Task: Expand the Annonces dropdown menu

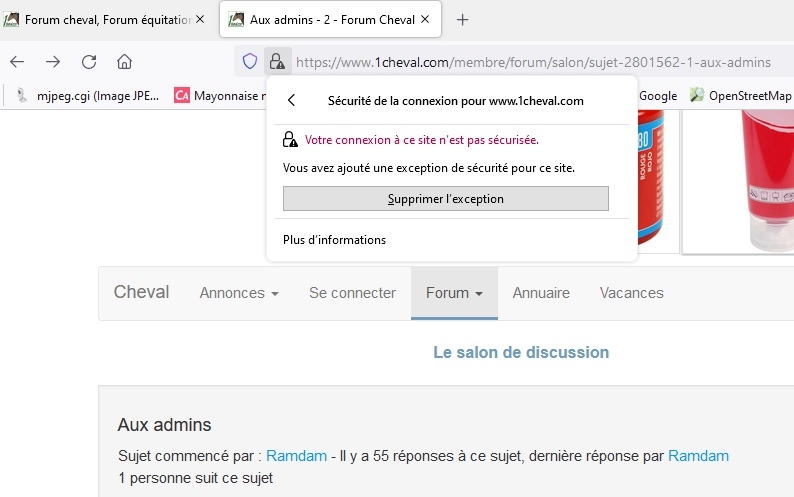Action: point(239,293)
